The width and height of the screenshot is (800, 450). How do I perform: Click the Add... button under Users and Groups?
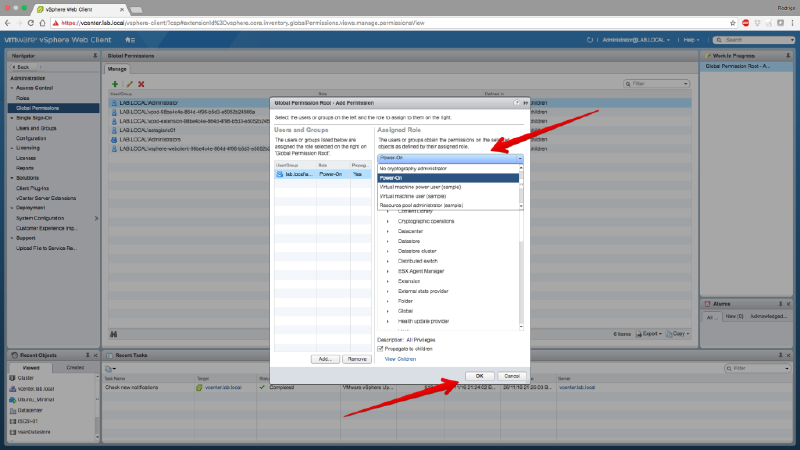323,358
